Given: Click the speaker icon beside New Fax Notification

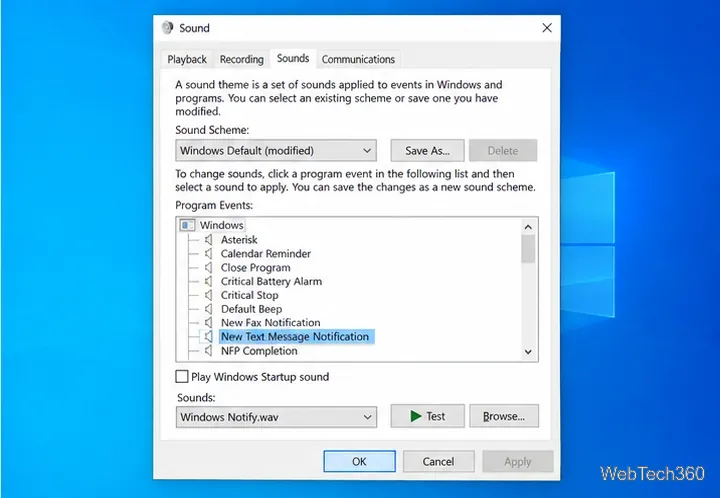Looking at the screenshot, I should point(208,322).
